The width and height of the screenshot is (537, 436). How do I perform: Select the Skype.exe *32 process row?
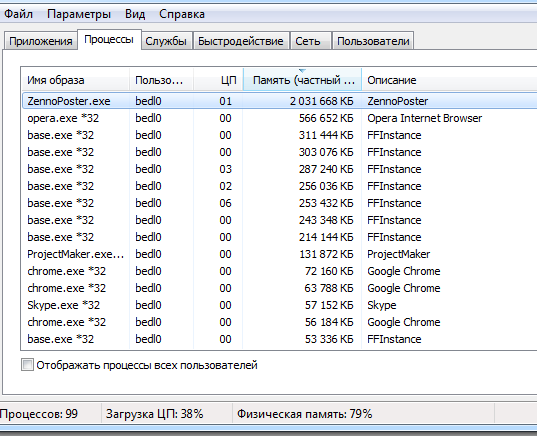(x=279, y=305)
